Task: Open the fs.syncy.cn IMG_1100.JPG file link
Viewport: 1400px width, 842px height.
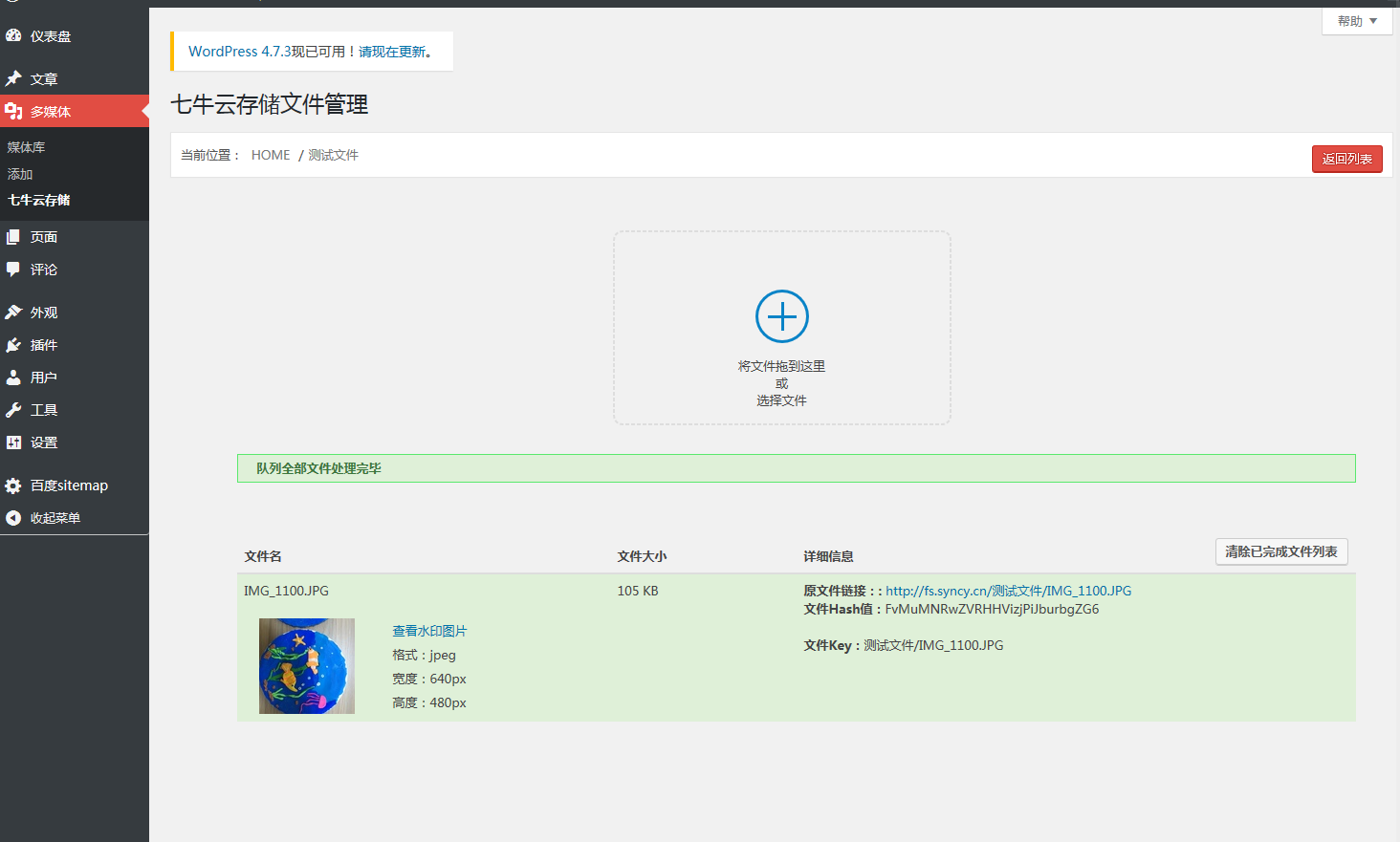Action: coord(1008,591)
